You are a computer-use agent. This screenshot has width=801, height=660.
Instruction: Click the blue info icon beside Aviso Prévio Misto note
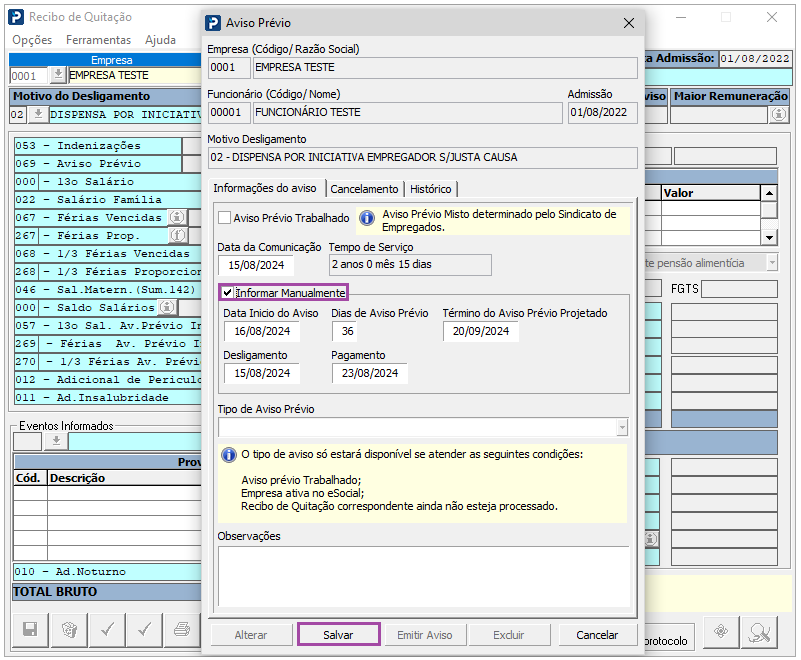(367, 218)
